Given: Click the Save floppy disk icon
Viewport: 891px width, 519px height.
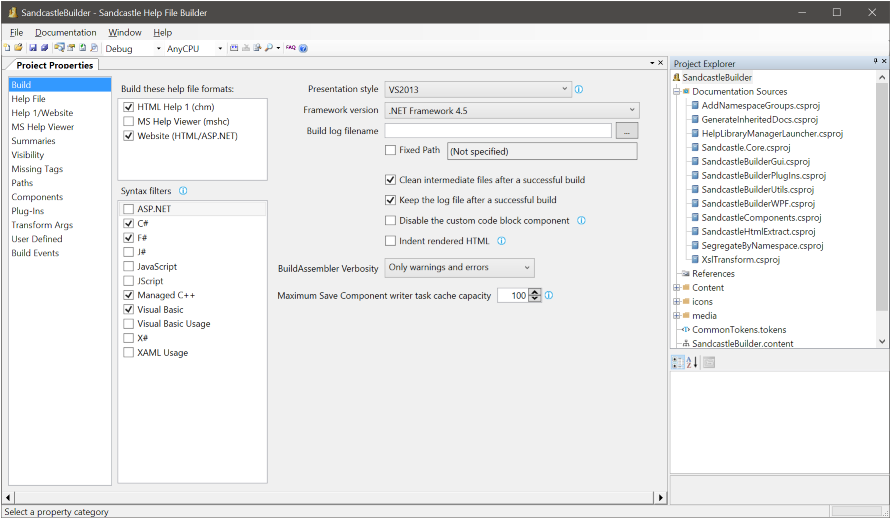Looking at the screenshot, I should tap(33, 48).
